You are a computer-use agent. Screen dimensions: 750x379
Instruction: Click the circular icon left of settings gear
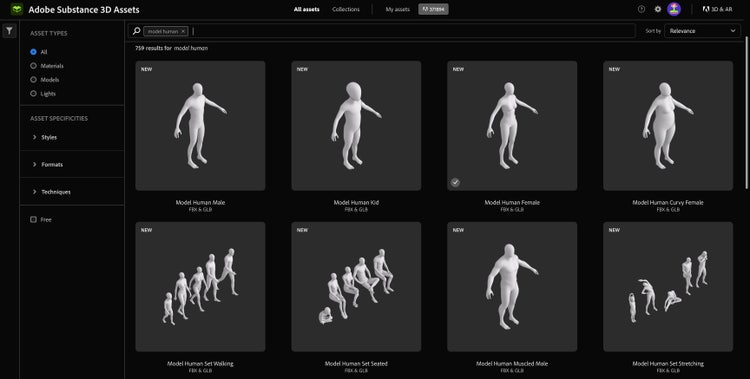tap(641, 9)
